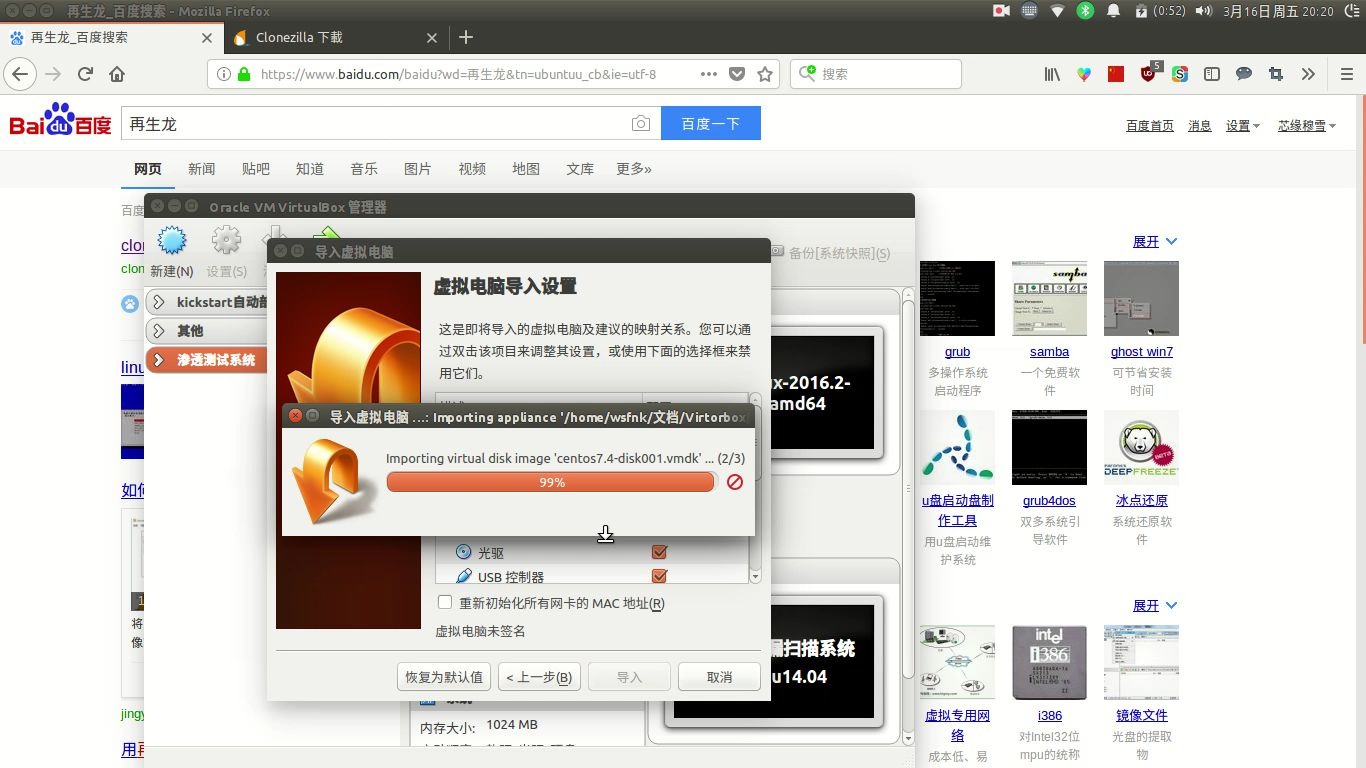Show more toolbar items overflow chevron

coord(1308,74)
